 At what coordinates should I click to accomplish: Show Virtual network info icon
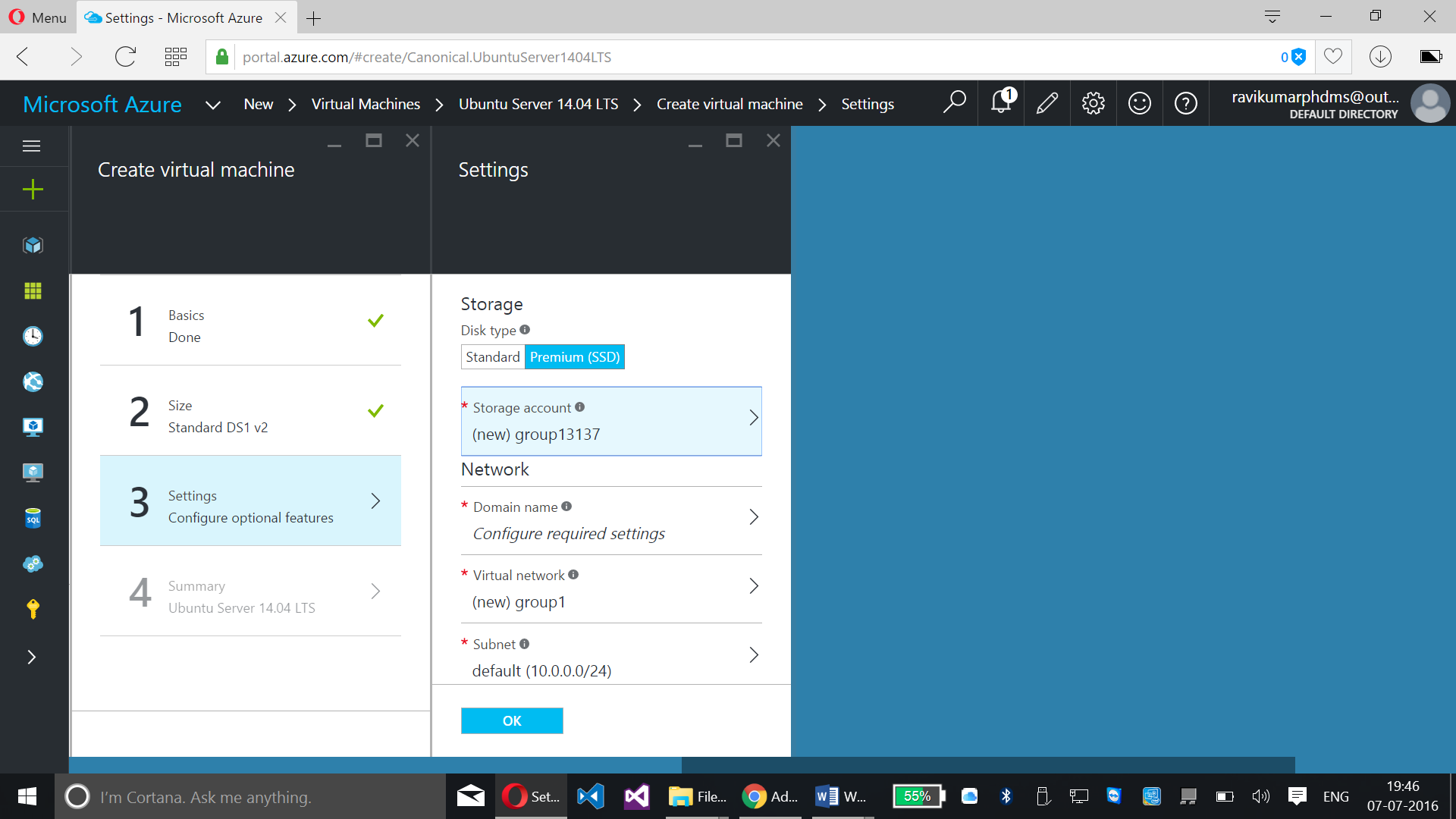[573, 575]
